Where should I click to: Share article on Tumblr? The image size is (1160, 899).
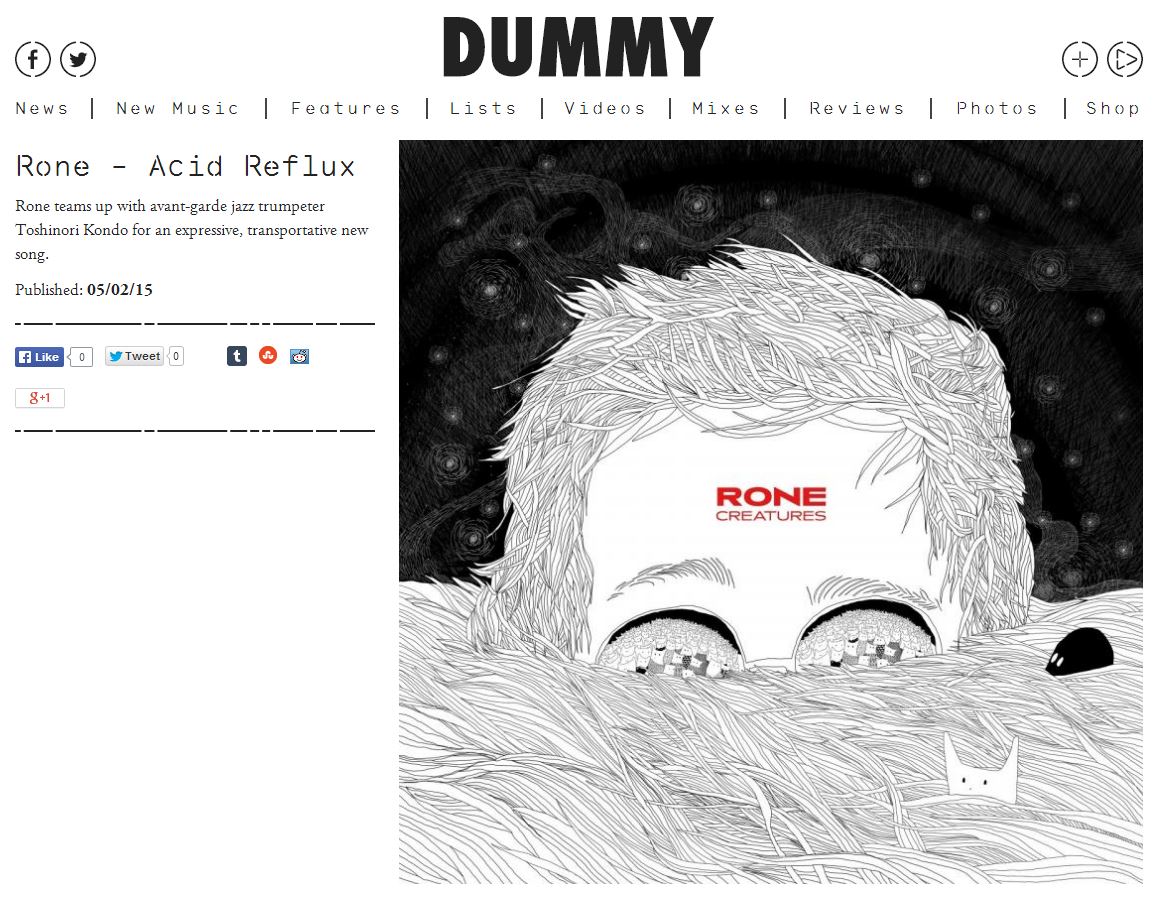tap(237, 356)
